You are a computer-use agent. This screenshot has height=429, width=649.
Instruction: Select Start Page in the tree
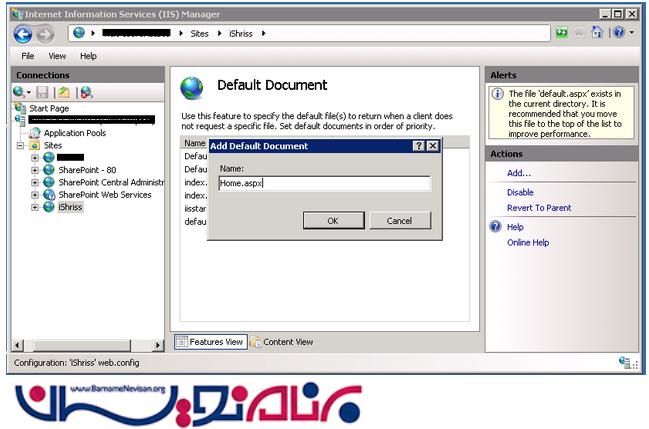49,108
